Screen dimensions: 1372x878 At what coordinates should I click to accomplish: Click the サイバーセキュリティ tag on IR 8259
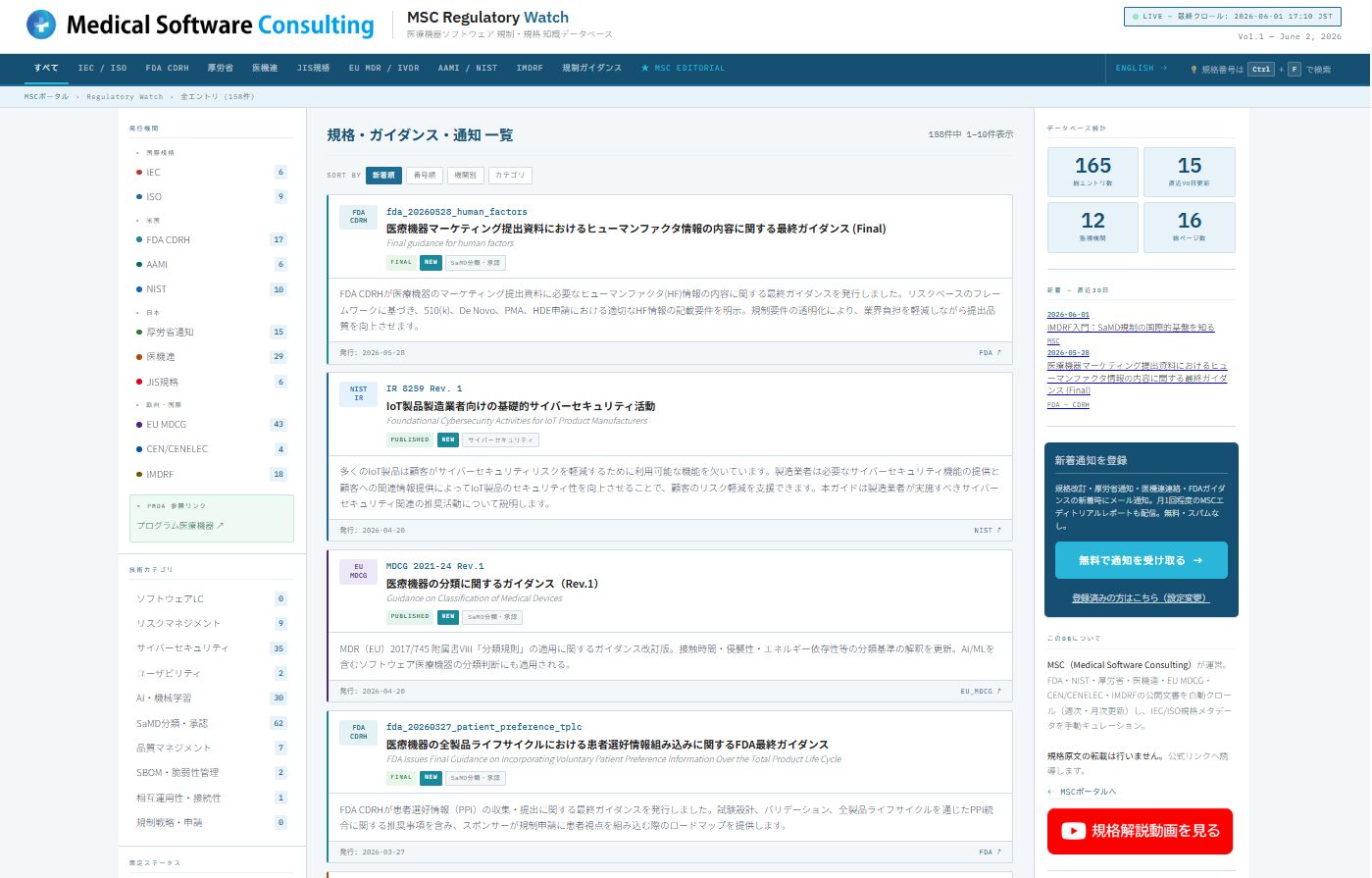(499, 440)
